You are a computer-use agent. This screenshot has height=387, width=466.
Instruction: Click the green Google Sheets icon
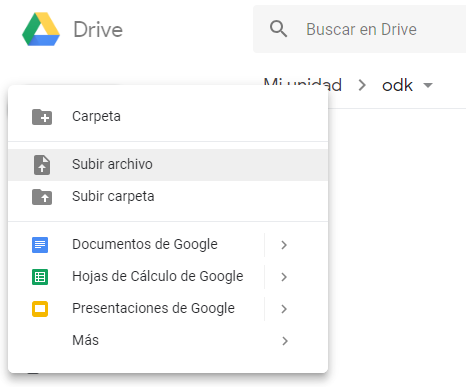pyautogui.click(x=40, y=277)
